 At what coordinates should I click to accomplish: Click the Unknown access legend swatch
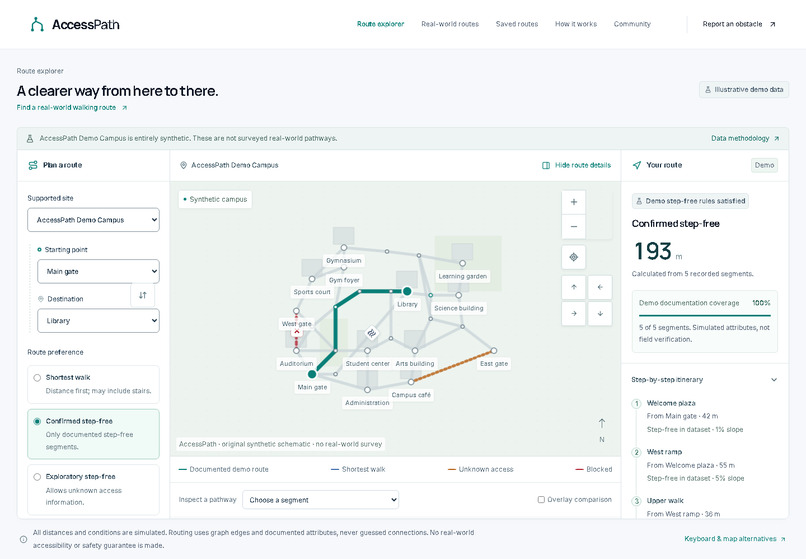(x=452, y=470)
